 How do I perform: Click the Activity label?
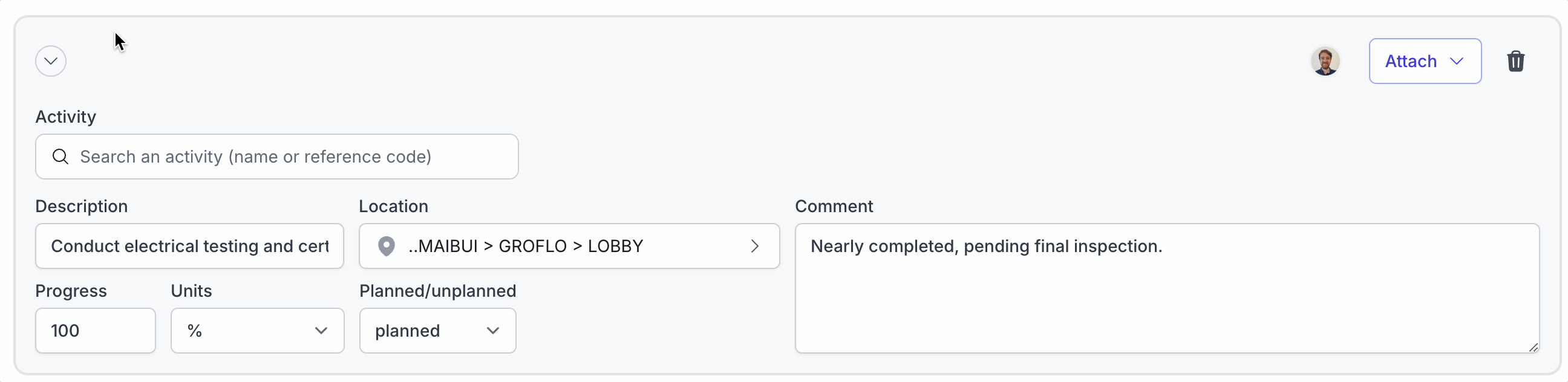(x=66, y=117)
